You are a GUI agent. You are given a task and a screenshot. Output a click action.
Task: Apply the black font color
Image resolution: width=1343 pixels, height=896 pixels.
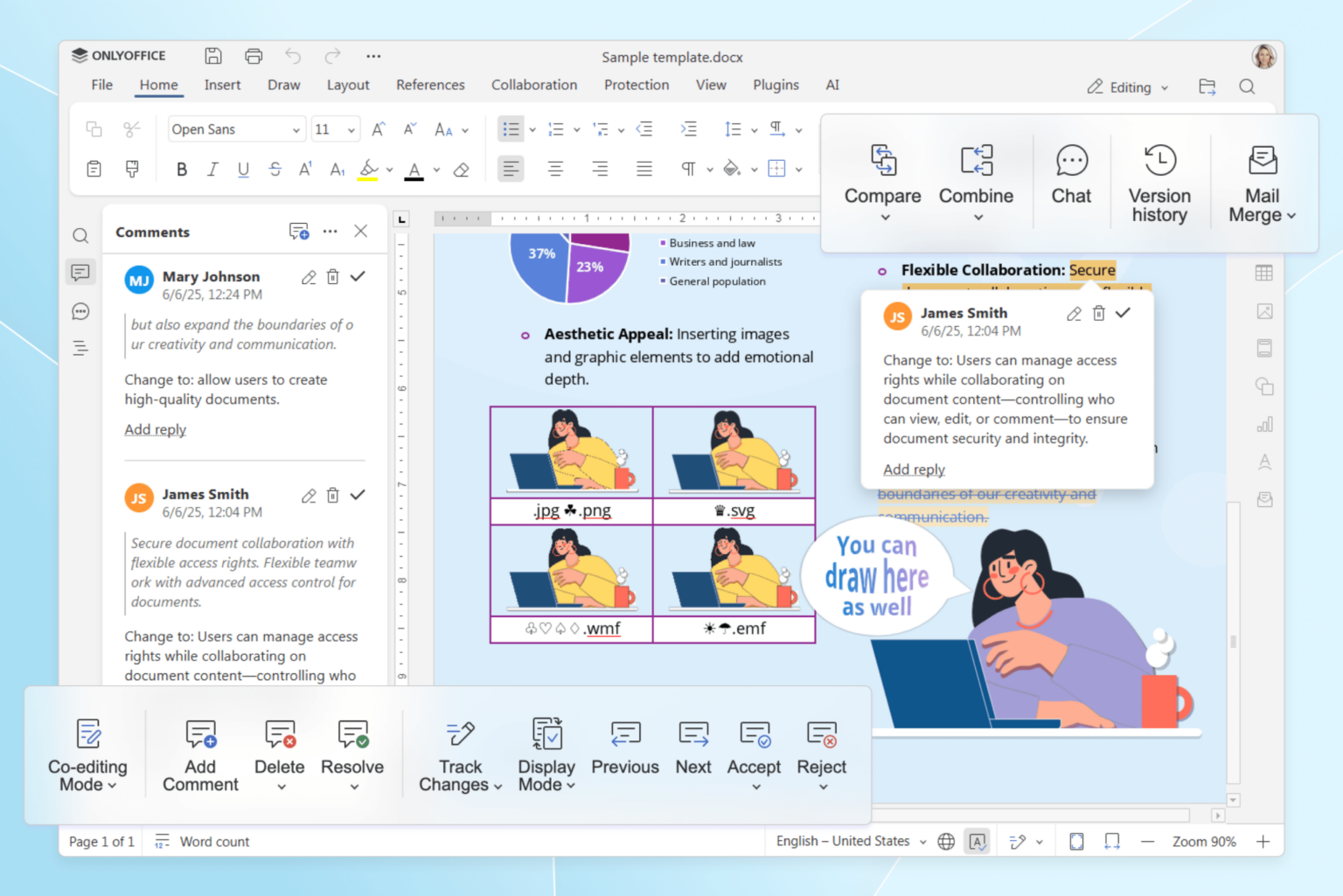pyautogui.click(x=414, y=170)
